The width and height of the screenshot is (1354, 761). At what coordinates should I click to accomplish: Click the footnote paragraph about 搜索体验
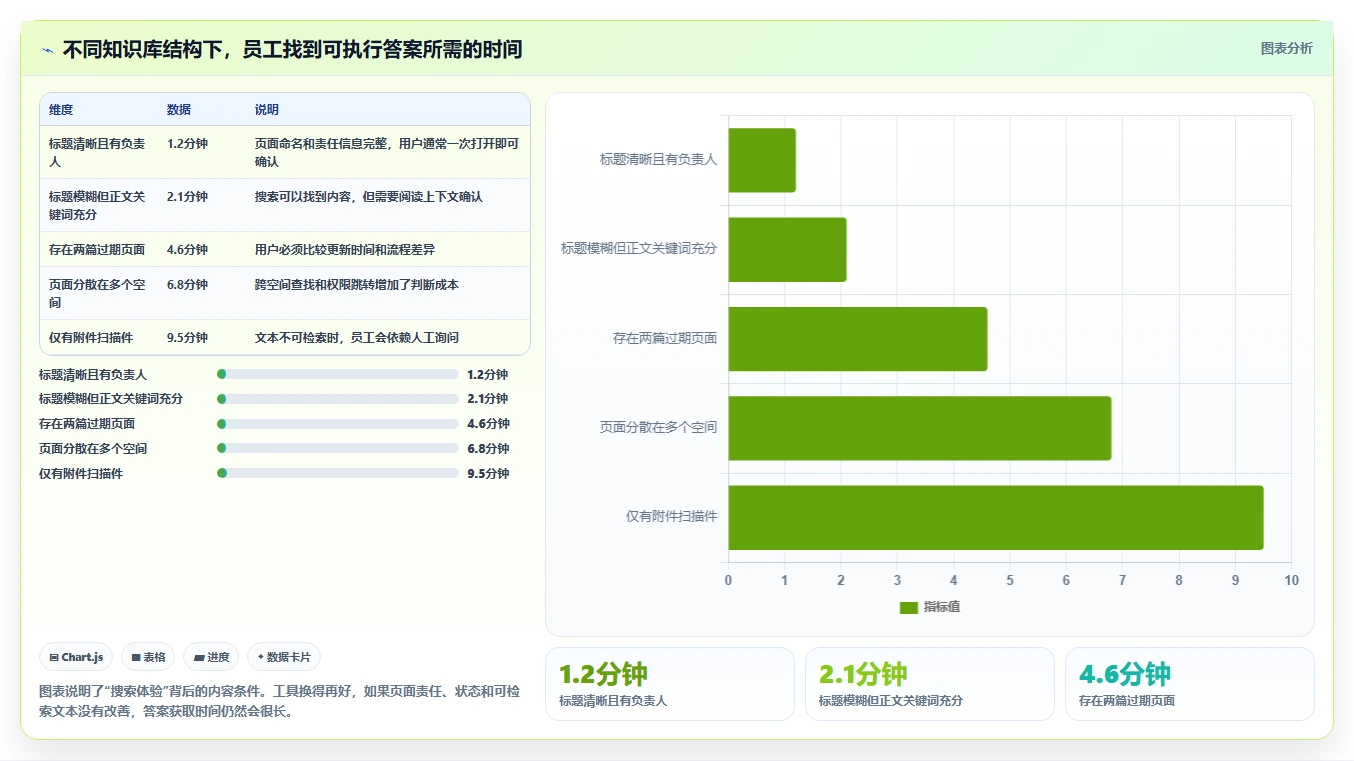[x=279, y=702]
